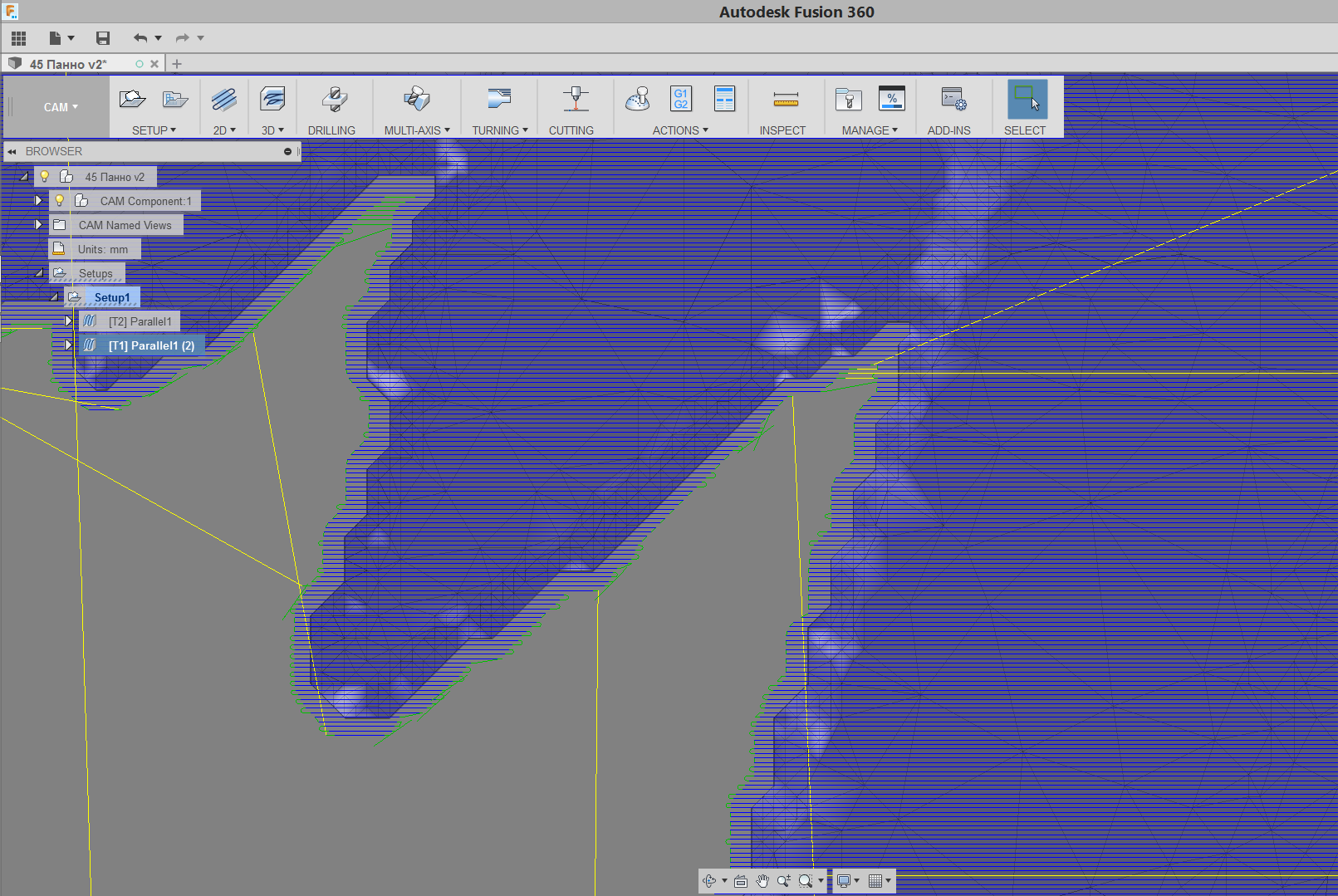Select the 3D toolpath icon
This screenshot has width=1338, height=896.
[272, 100]
